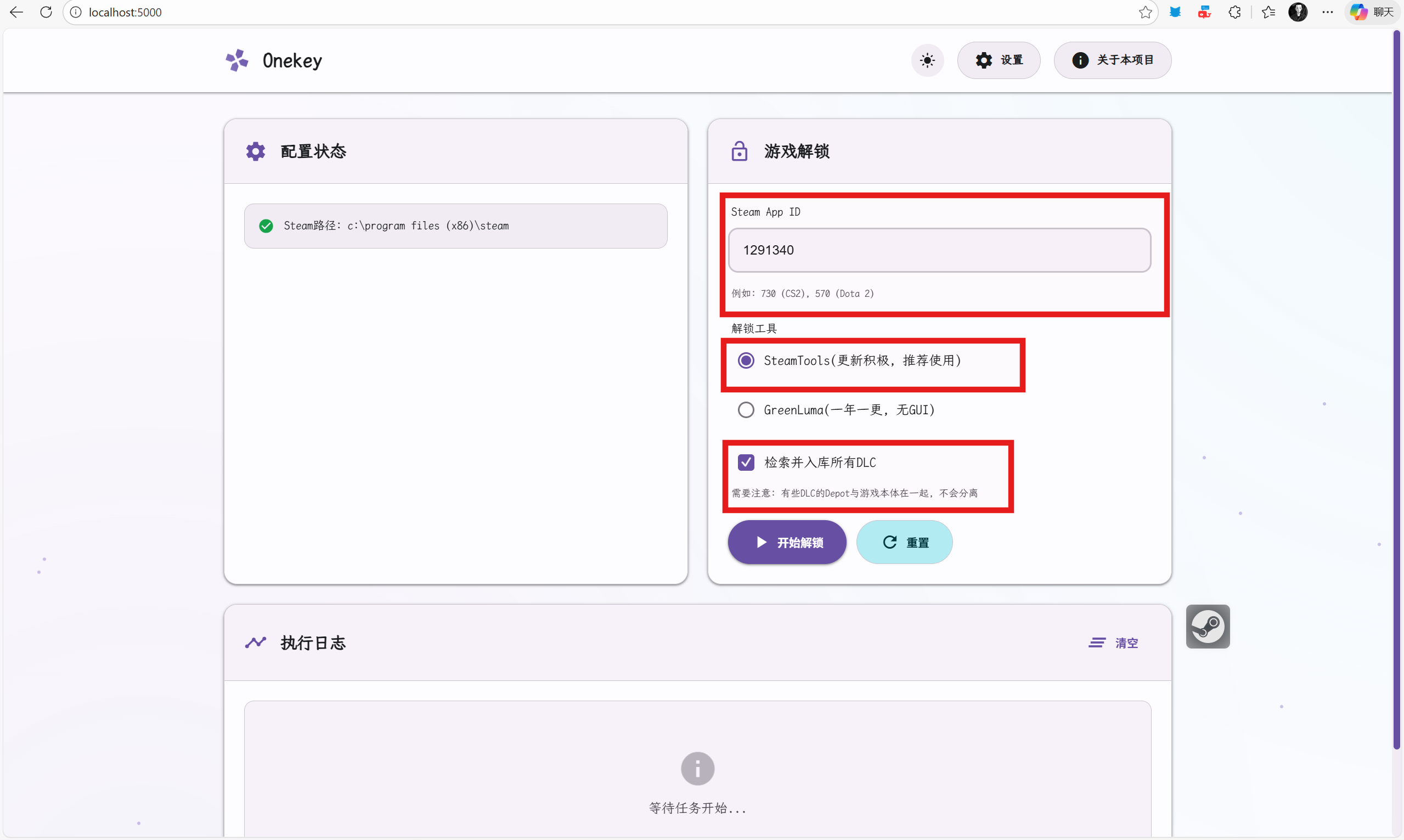Open browser extensions puzzle icon
The width and height of the screenshot is (1404, 840).
pyautogui.click(x=1234, y=12)
